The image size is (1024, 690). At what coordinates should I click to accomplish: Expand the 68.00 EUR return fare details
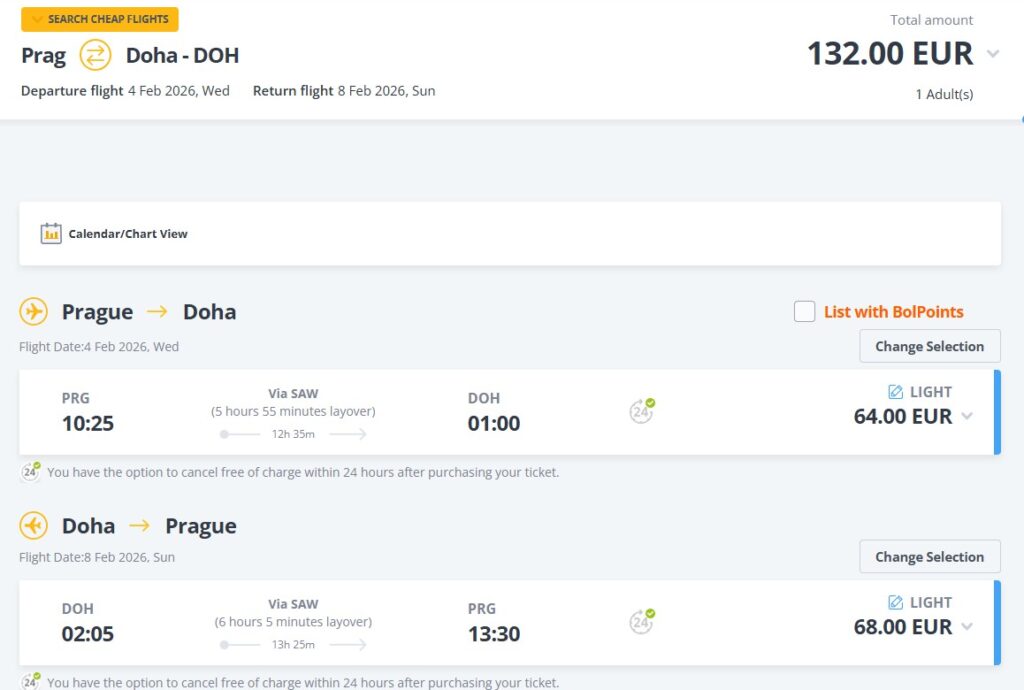pyautogui.click(x=967, y=627)
